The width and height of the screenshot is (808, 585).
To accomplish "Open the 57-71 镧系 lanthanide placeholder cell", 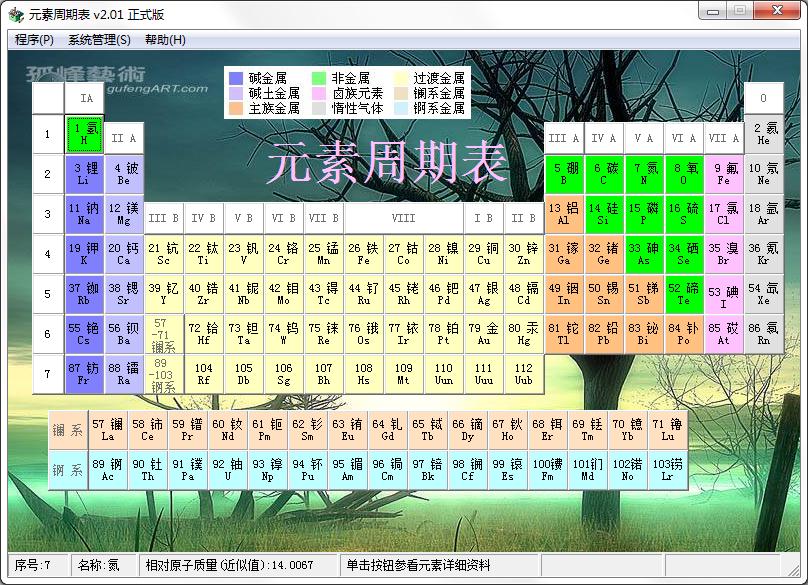I will pos(164,334).
